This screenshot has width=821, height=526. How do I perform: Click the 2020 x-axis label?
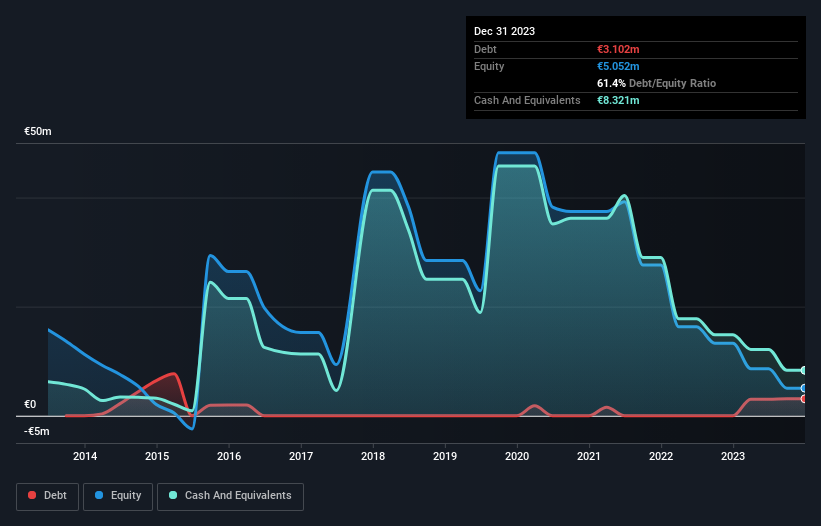pyautogui.click(x=517, y=456)
